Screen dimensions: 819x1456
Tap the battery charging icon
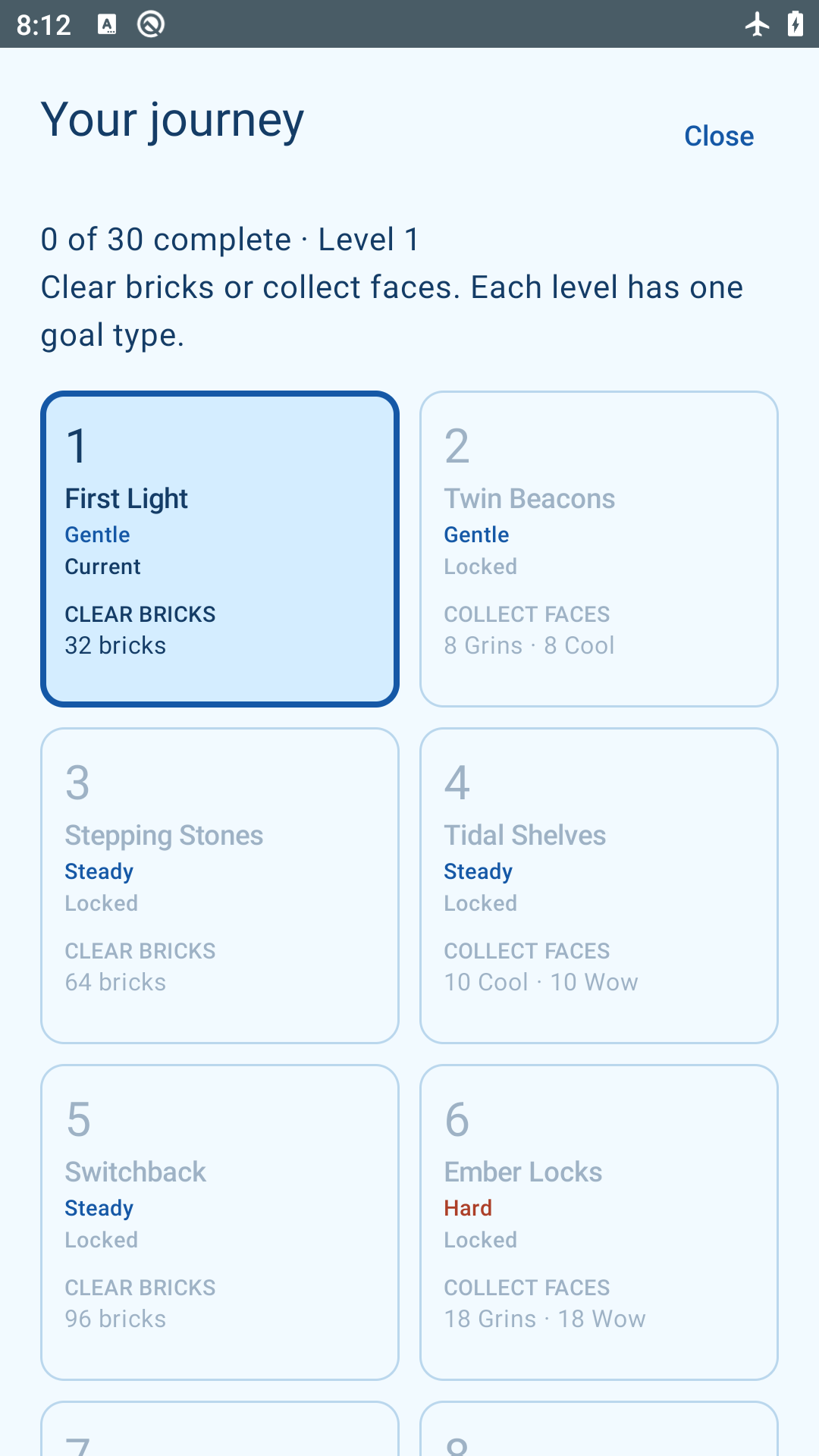pyautogui.click(x=795, y=24)
